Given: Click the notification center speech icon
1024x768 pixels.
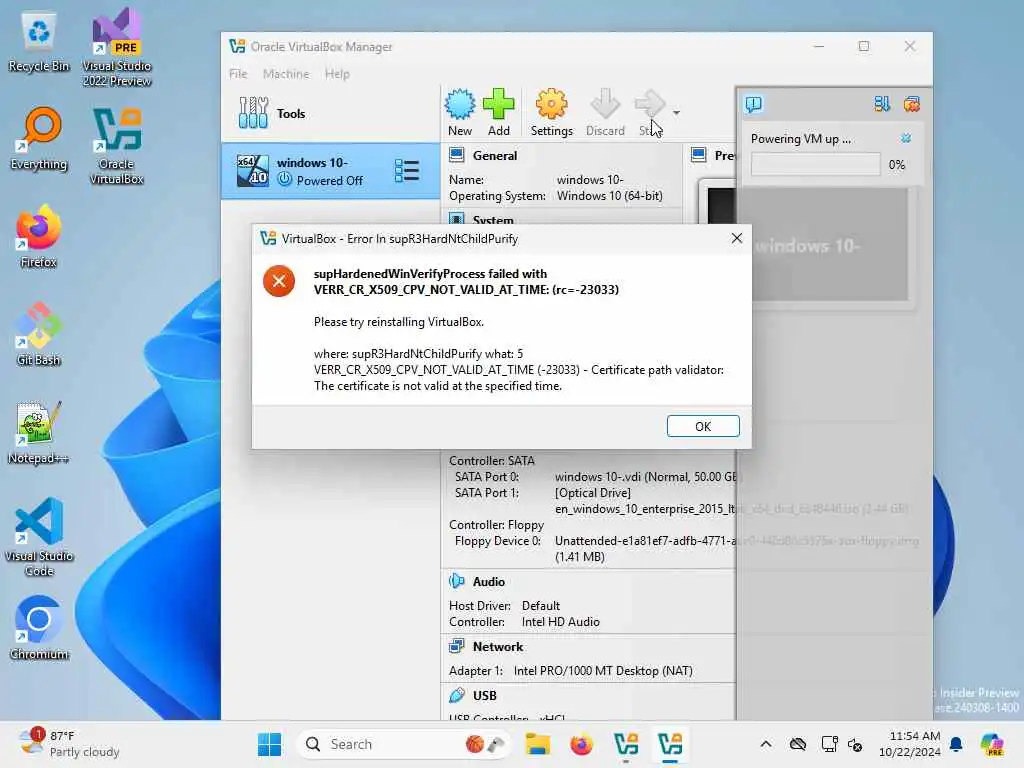Looking at the screenshot, I should pyautogui.click(x=754, y=104).
